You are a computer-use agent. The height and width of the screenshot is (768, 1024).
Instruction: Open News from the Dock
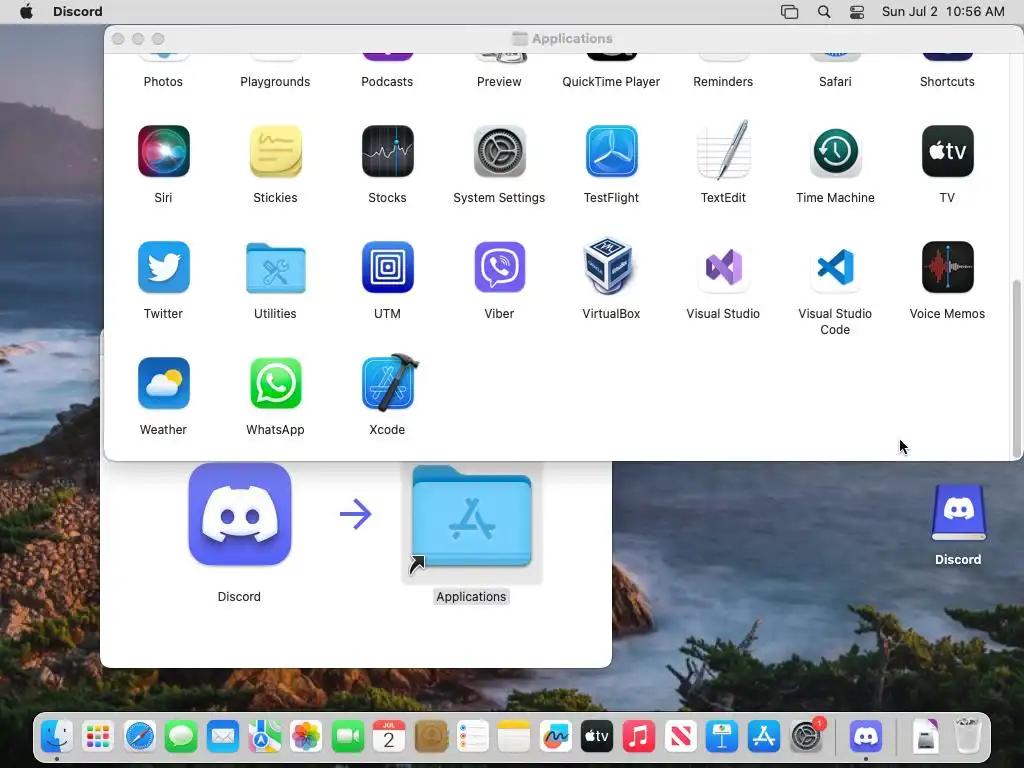coord(680,737)
